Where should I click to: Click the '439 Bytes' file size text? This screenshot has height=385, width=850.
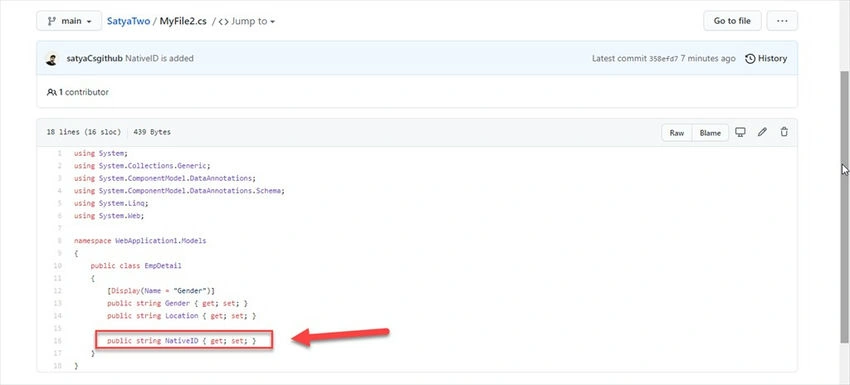coord(152,132)
